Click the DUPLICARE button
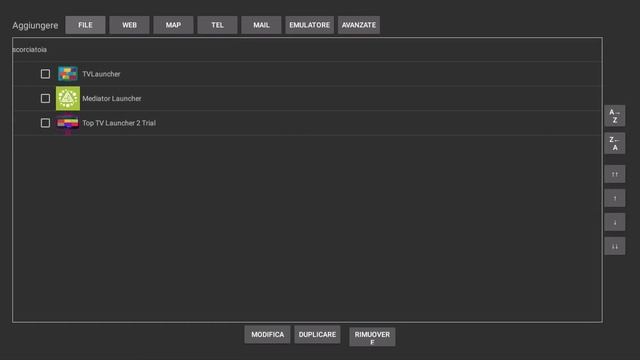Image resolution: width=640 pixels, height=360 pixels. coord(317,335)
